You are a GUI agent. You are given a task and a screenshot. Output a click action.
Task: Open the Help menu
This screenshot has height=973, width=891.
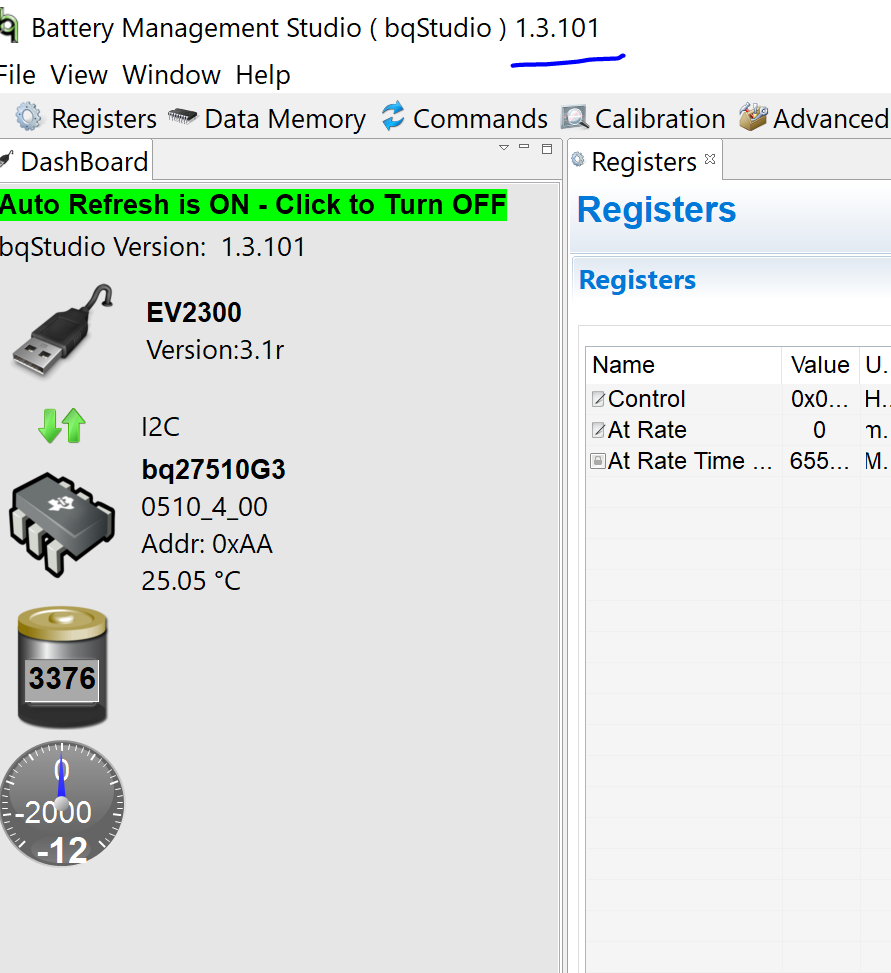coord(263,76)
